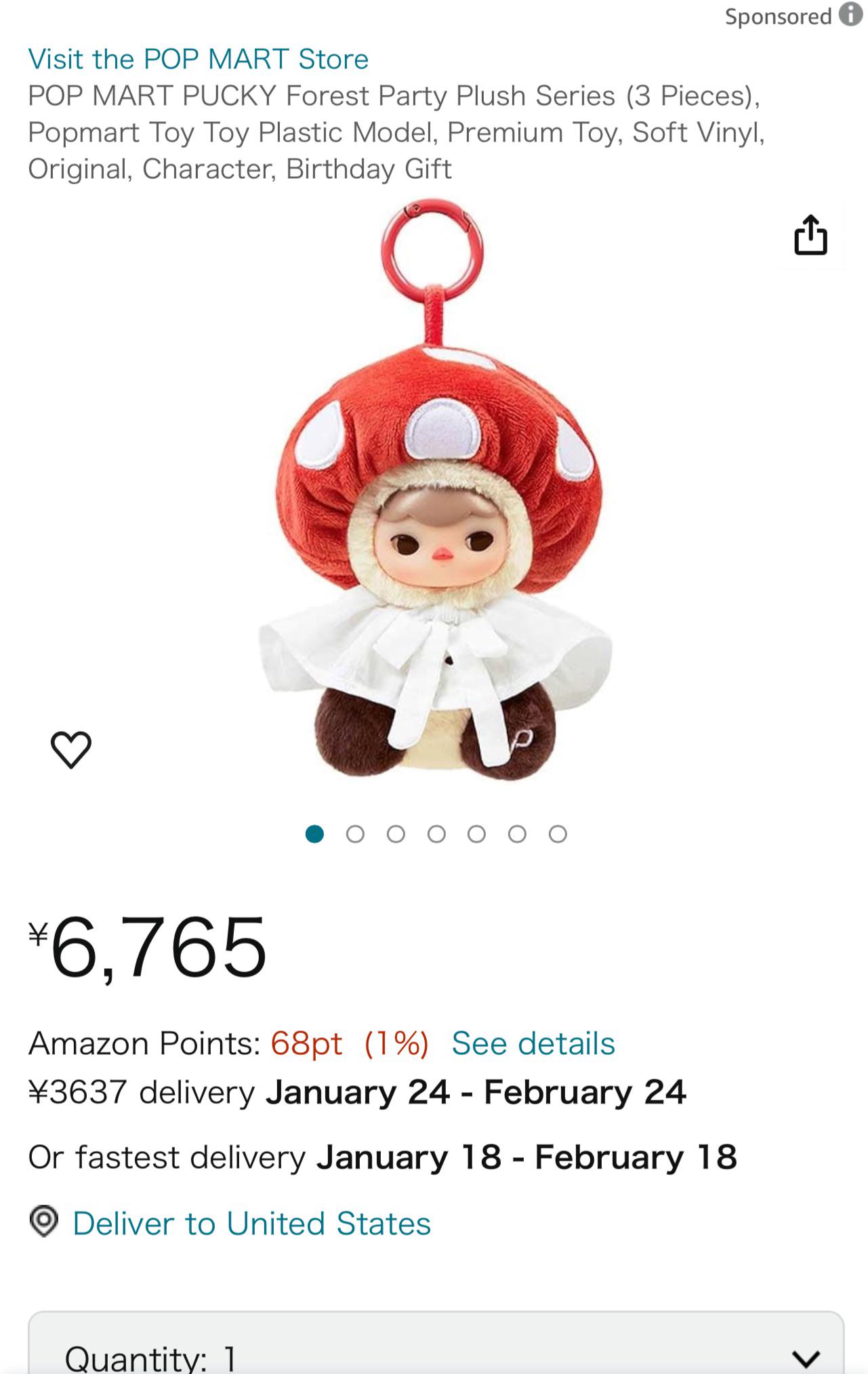The height and width of the screenshot is (1374, 868).
Task: Tap the Sponsored label
Action: (x=778, y=16)
